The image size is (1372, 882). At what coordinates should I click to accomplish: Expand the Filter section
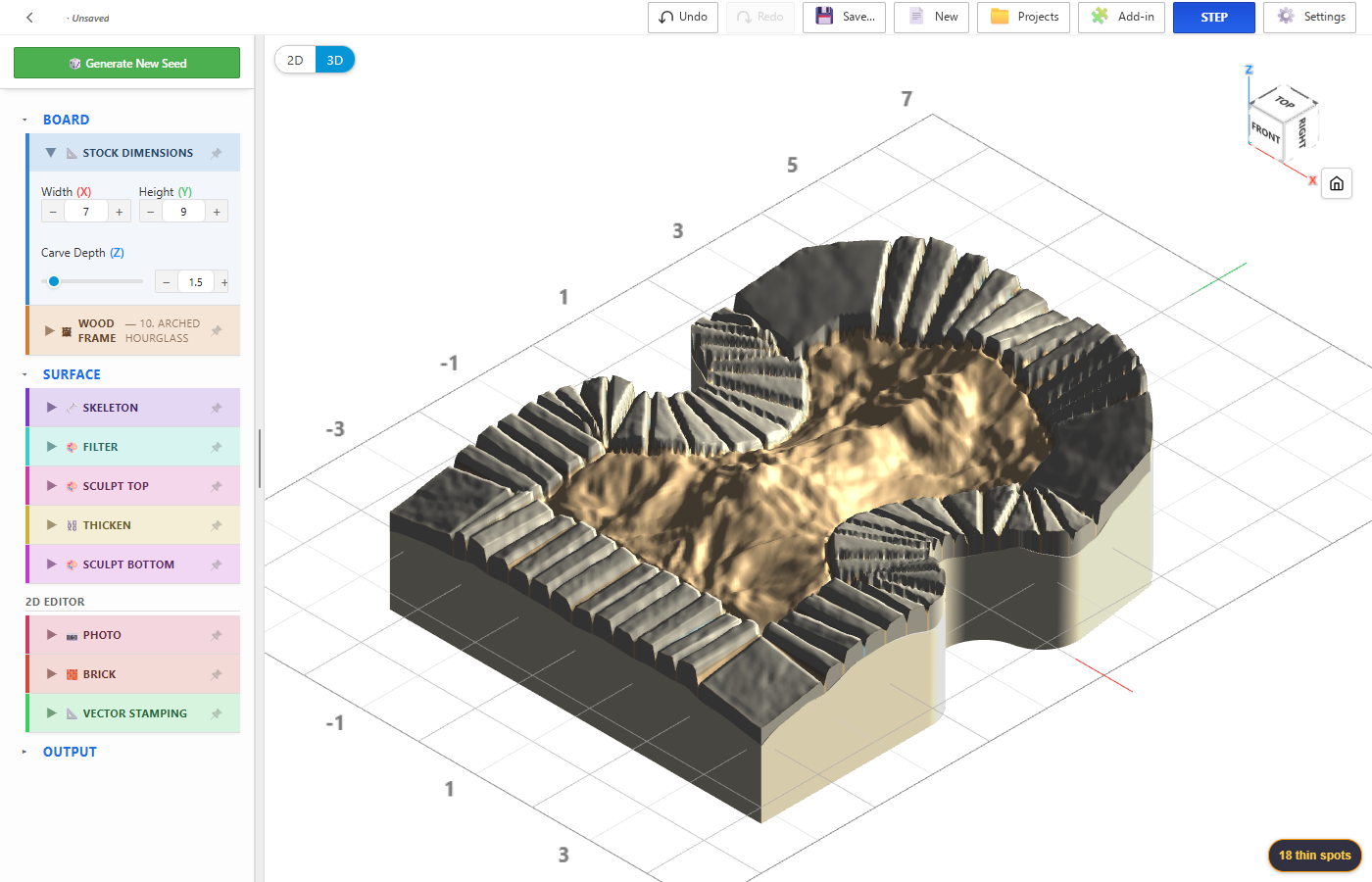tap(52, 447)
